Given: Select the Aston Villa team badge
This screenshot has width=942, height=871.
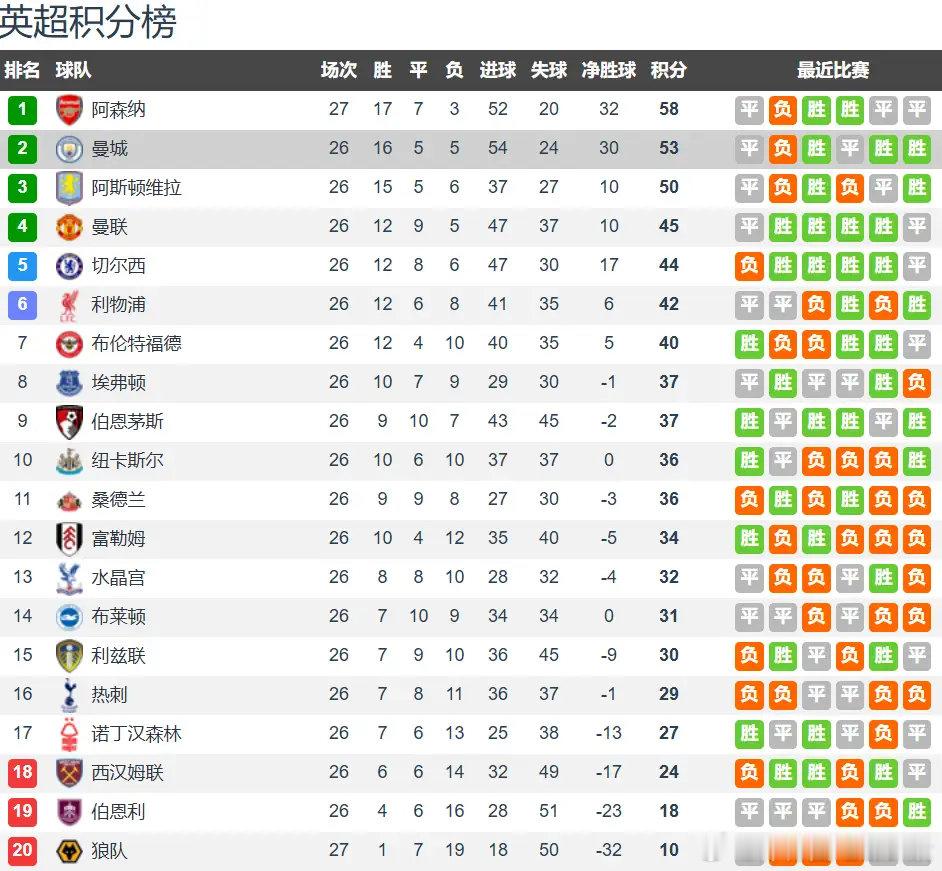Looking at the screenshot, I should point(69,187).
